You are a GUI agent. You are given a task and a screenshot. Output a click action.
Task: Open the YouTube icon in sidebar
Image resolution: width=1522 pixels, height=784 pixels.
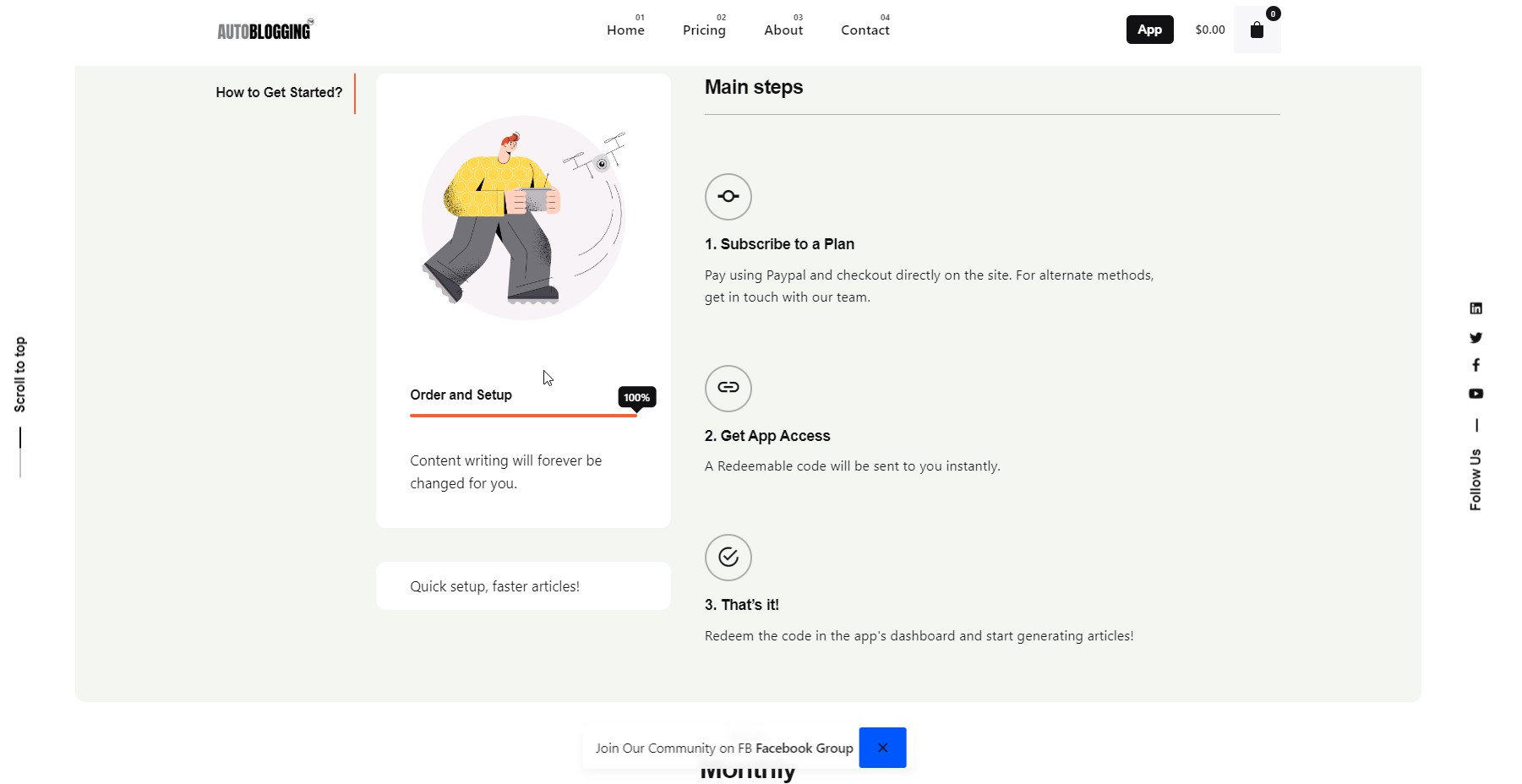pyautogui.click(x=1476, y=394)
